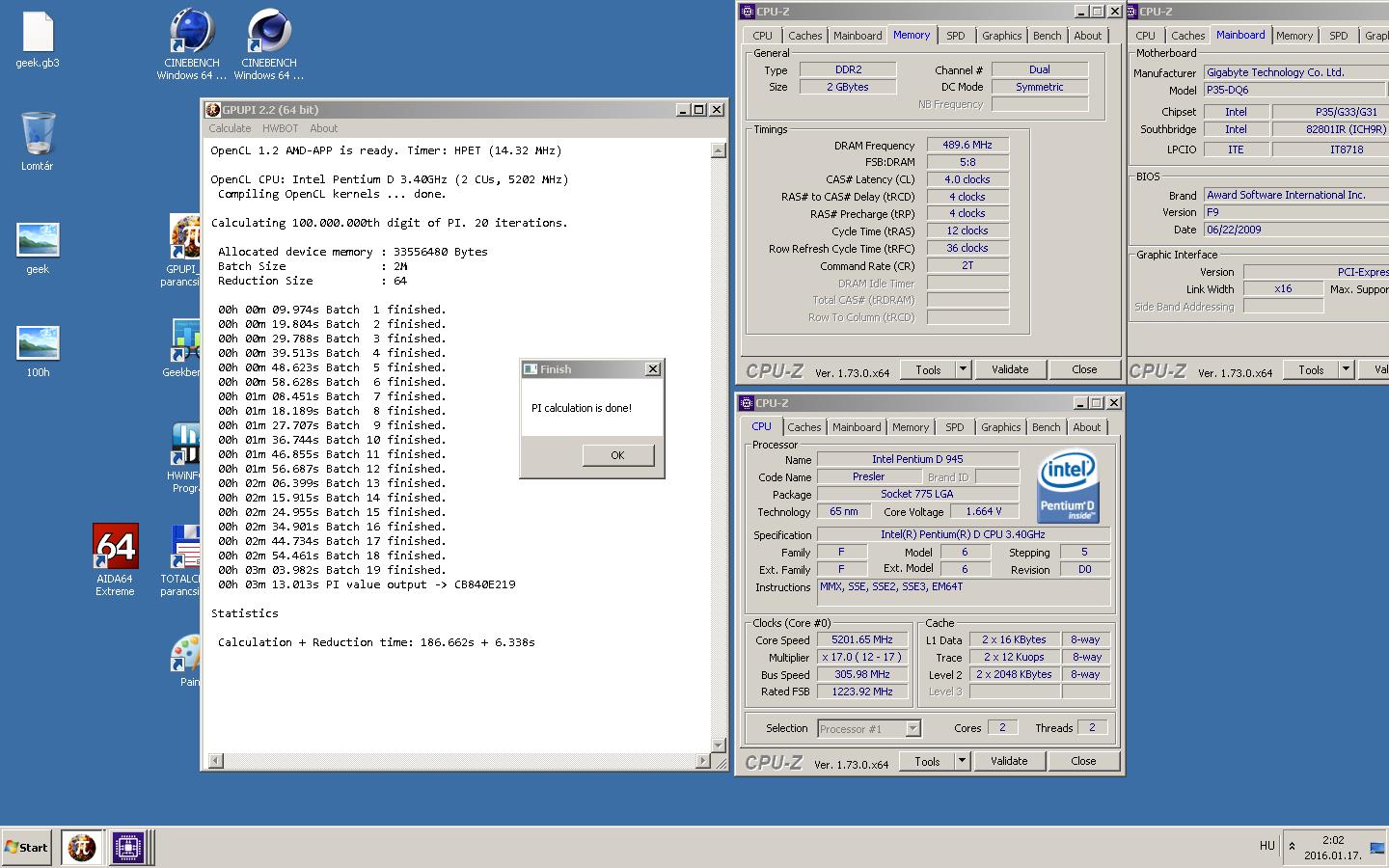This screenshot has height=868, width=1389.
Task: Click the GPUPI vertical scrollbar down arrow
Action: 718,746
